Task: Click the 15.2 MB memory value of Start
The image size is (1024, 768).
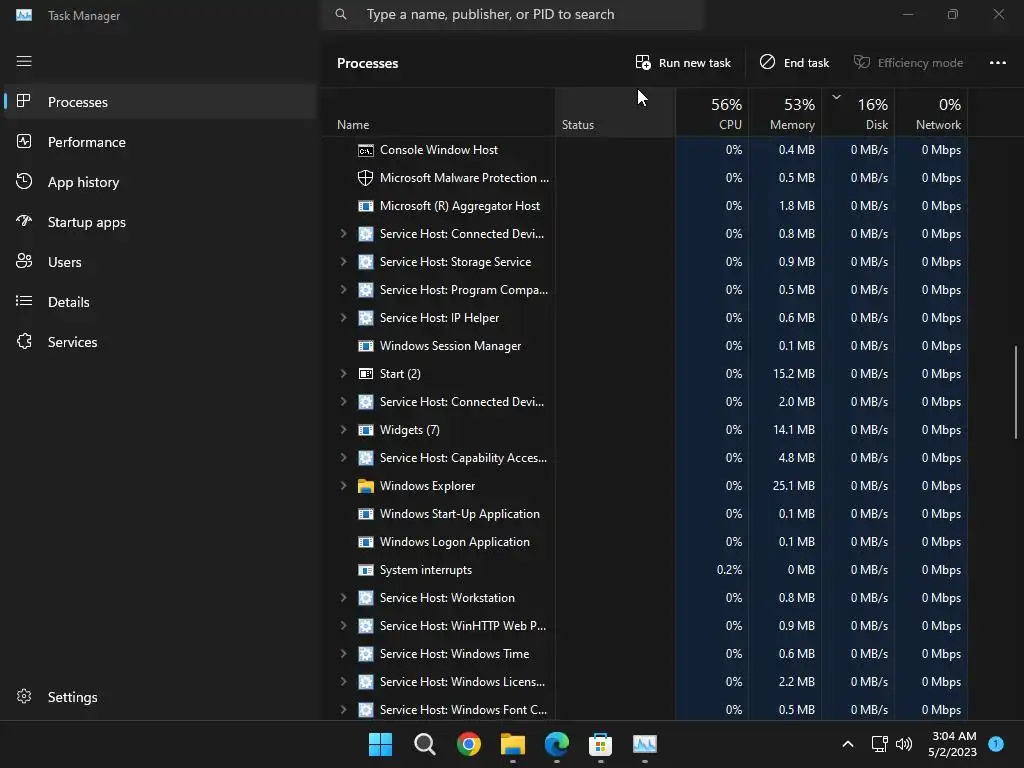Action: tap(793, 374)
